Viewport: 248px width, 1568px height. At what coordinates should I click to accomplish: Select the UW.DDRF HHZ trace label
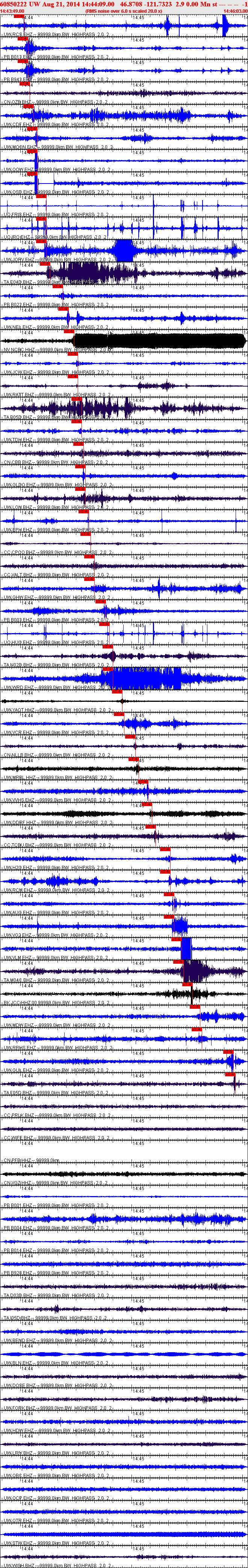(x=56, y=823)
